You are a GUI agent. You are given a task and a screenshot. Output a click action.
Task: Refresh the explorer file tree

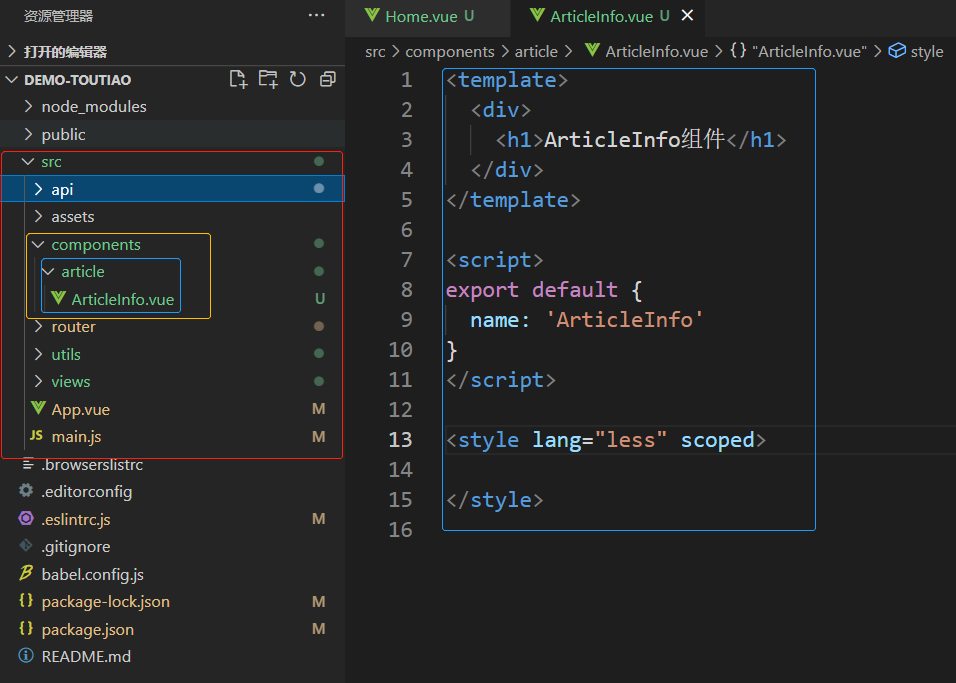pos(297,80)
